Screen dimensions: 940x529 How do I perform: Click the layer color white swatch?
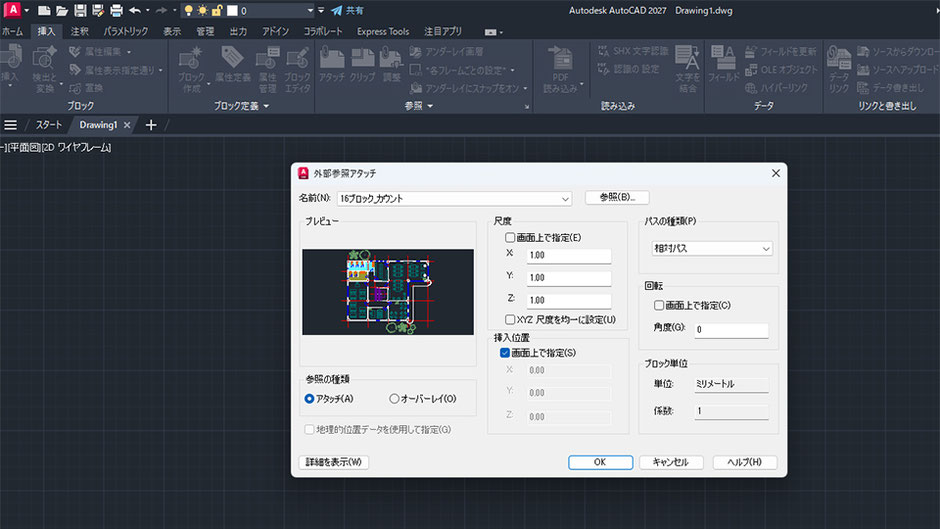tap(233, 11)
